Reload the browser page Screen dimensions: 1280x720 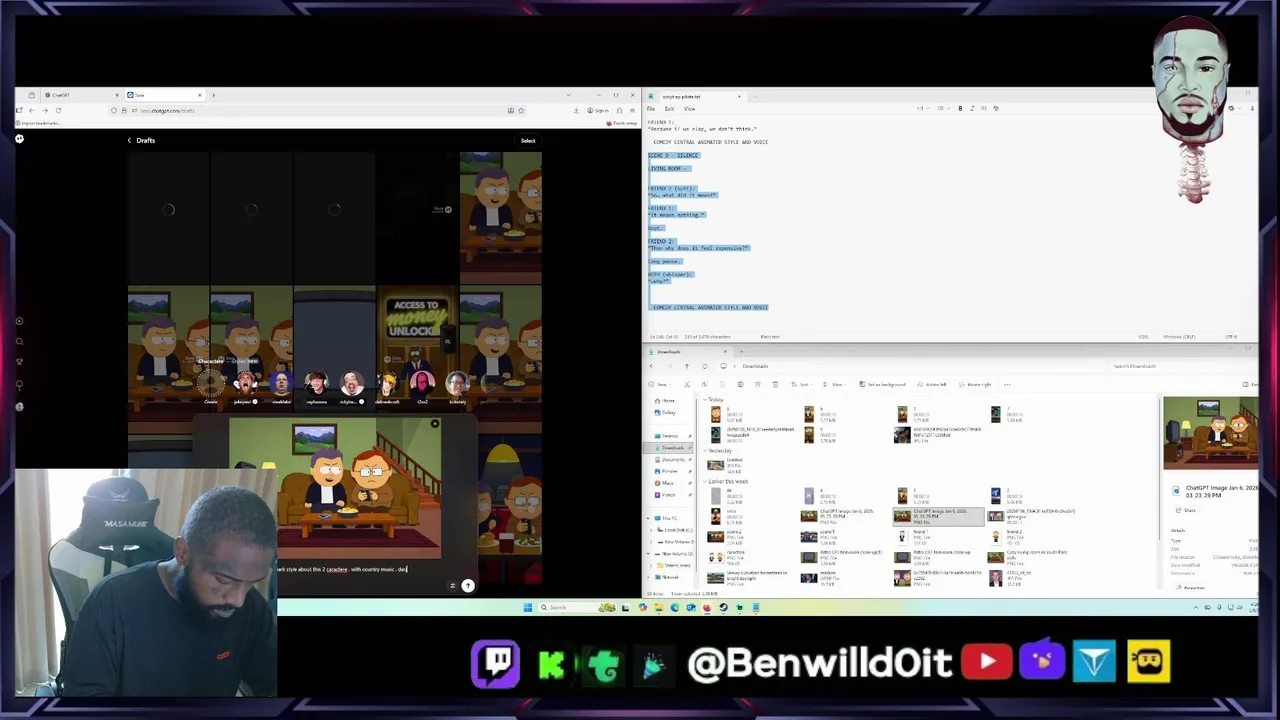[x=58, y=110]
